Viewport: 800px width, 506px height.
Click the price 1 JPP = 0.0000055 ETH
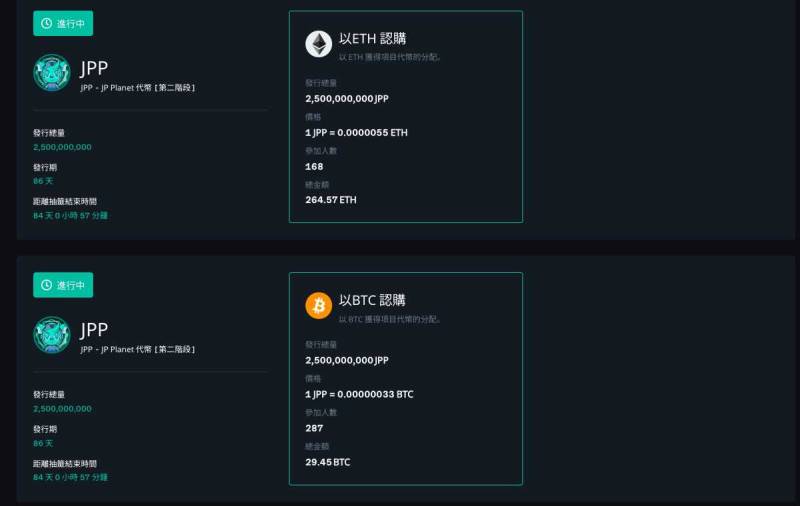(356, 133)
